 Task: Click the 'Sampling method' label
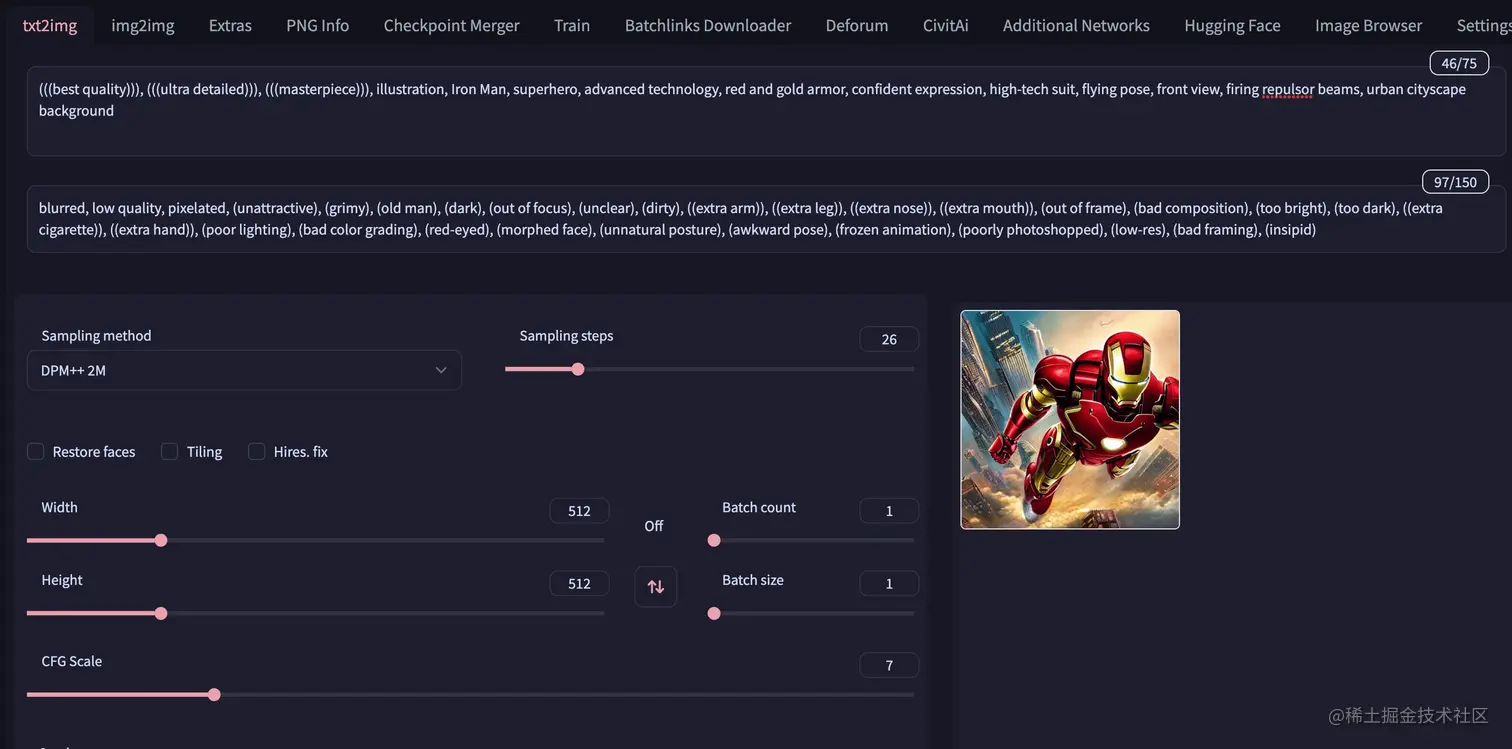(96, 336)
